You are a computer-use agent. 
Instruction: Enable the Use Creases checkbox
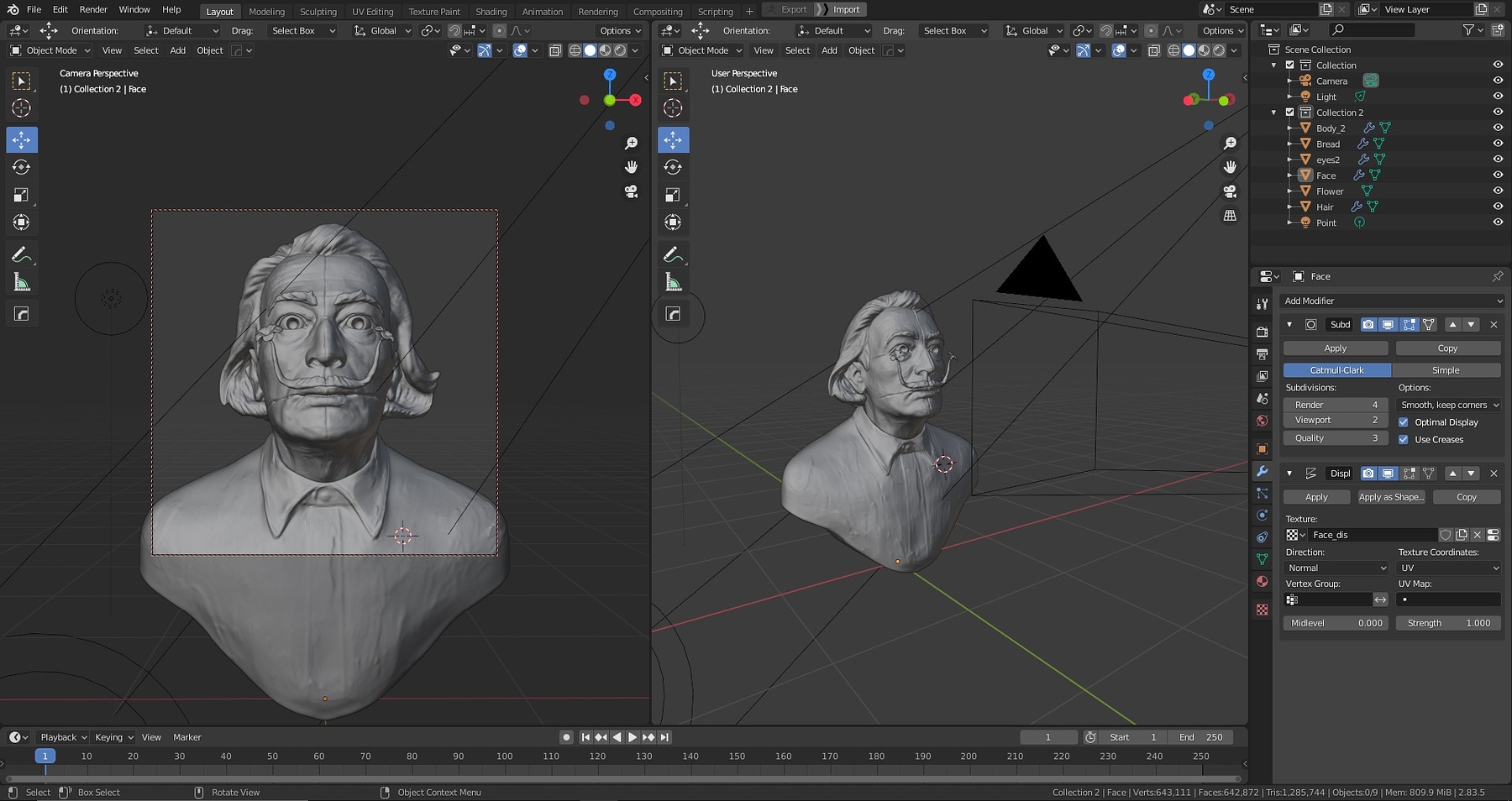(x=1403, y=439)
